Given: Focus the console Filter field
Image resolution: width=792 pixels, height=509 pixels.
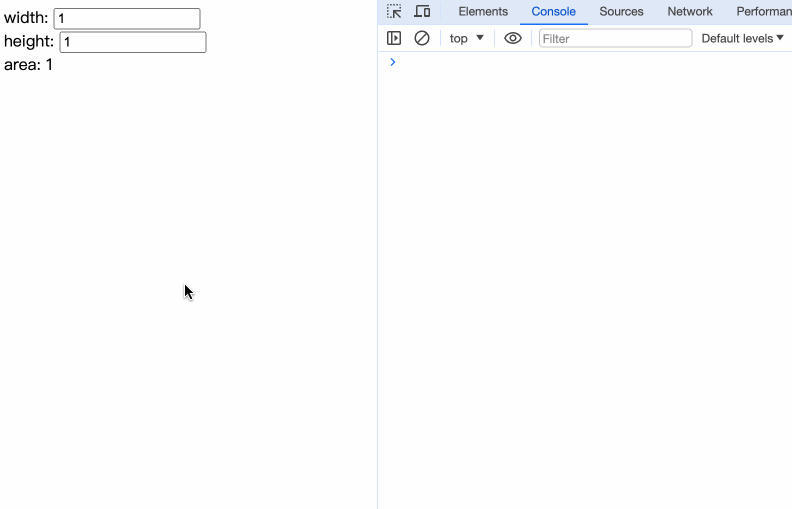Looking at the screenshot, I should pyautogui.click(x=615, y=38).
